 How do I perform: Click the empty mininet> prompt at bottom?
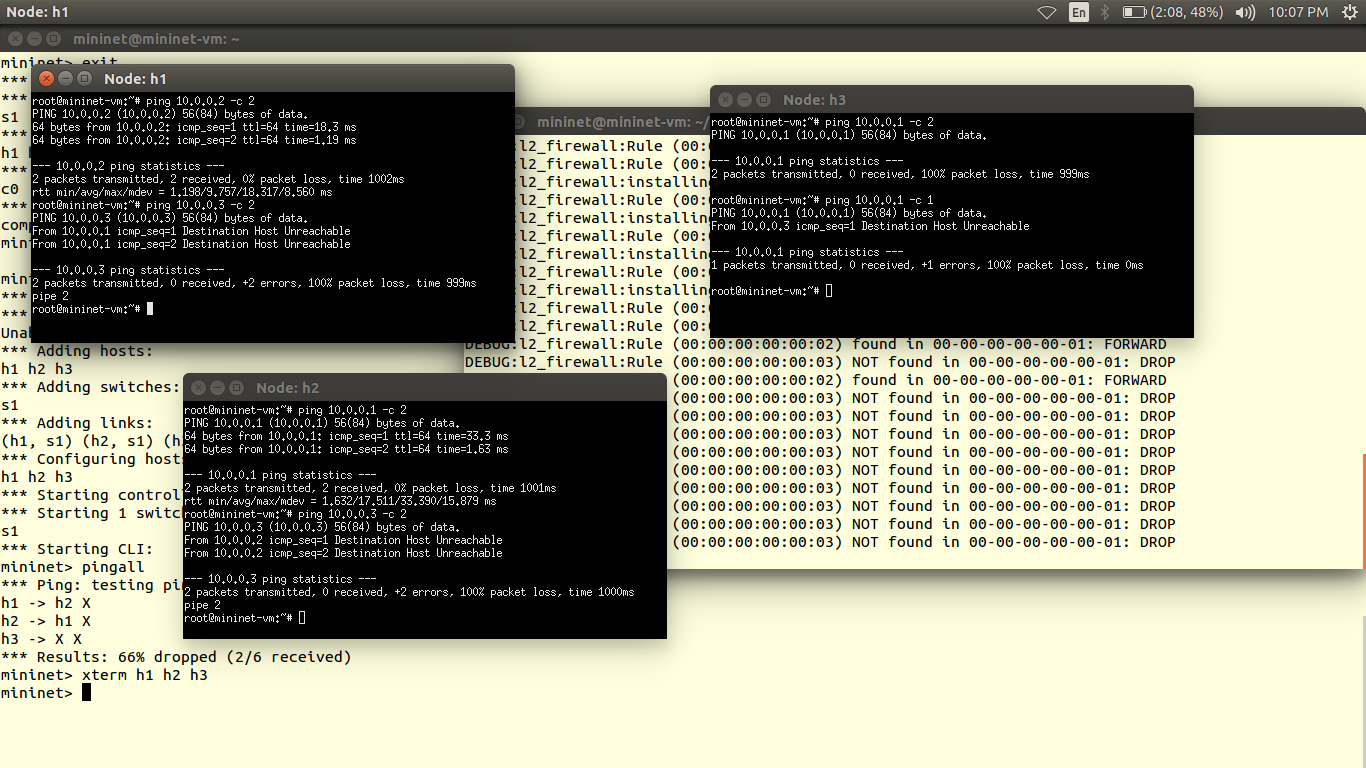46,693
